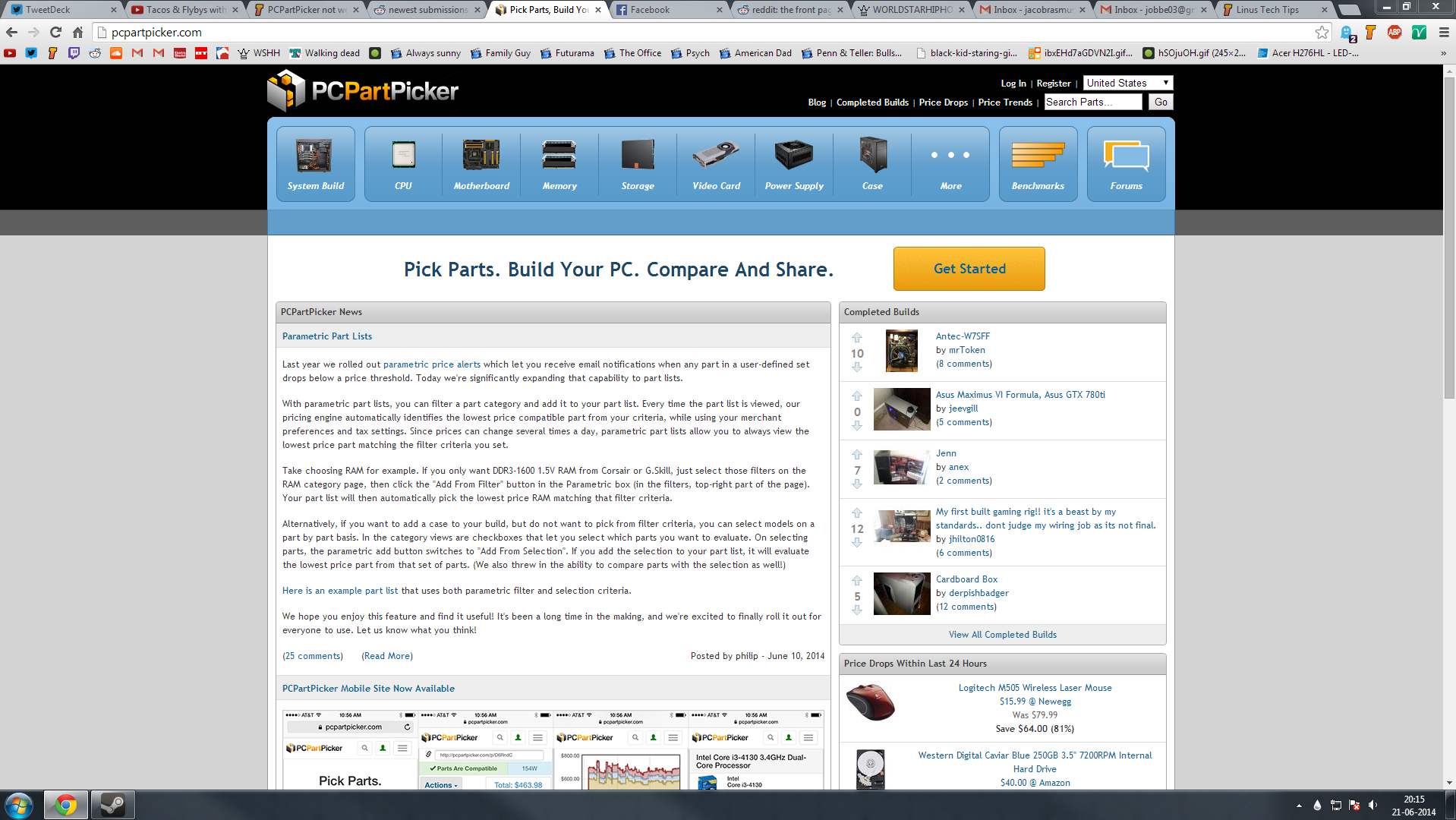This screenshot has height=820, width=1456.
Task: Visit the Forums section
Action: click(x=1126, y=164)
